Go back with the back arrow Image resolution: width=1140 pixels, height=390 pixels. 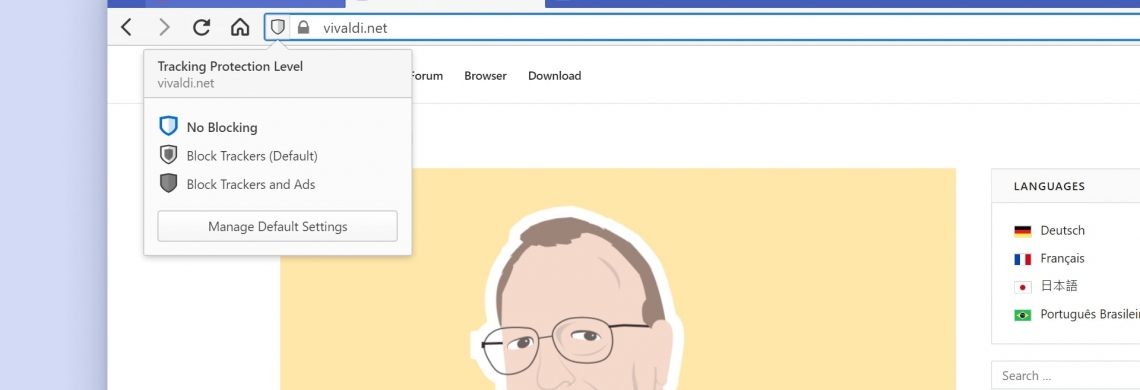pyautogui.click(x=127, y=28)
